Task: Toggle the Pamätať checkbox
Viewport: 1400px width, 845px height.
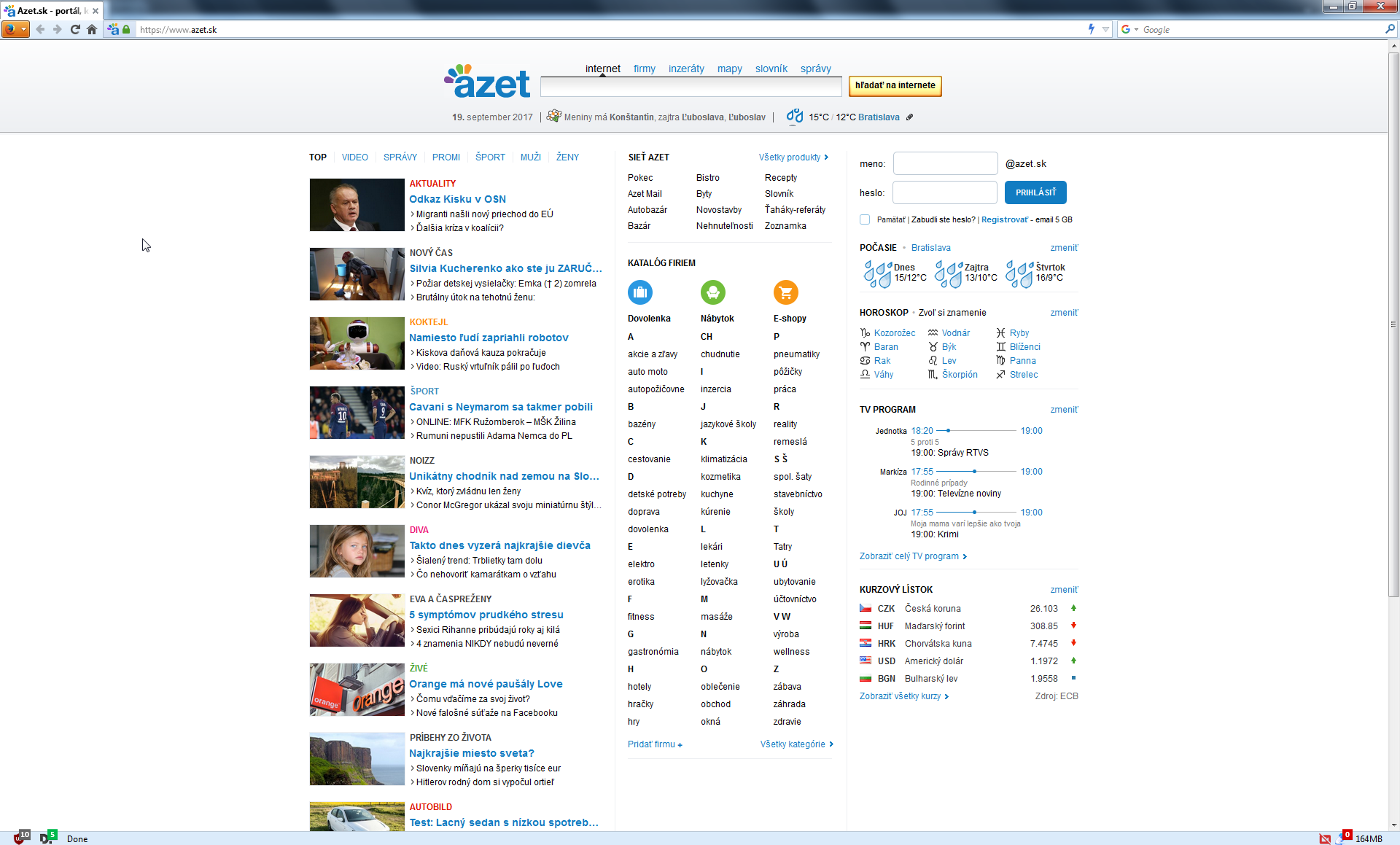Action: pos(865,219)
